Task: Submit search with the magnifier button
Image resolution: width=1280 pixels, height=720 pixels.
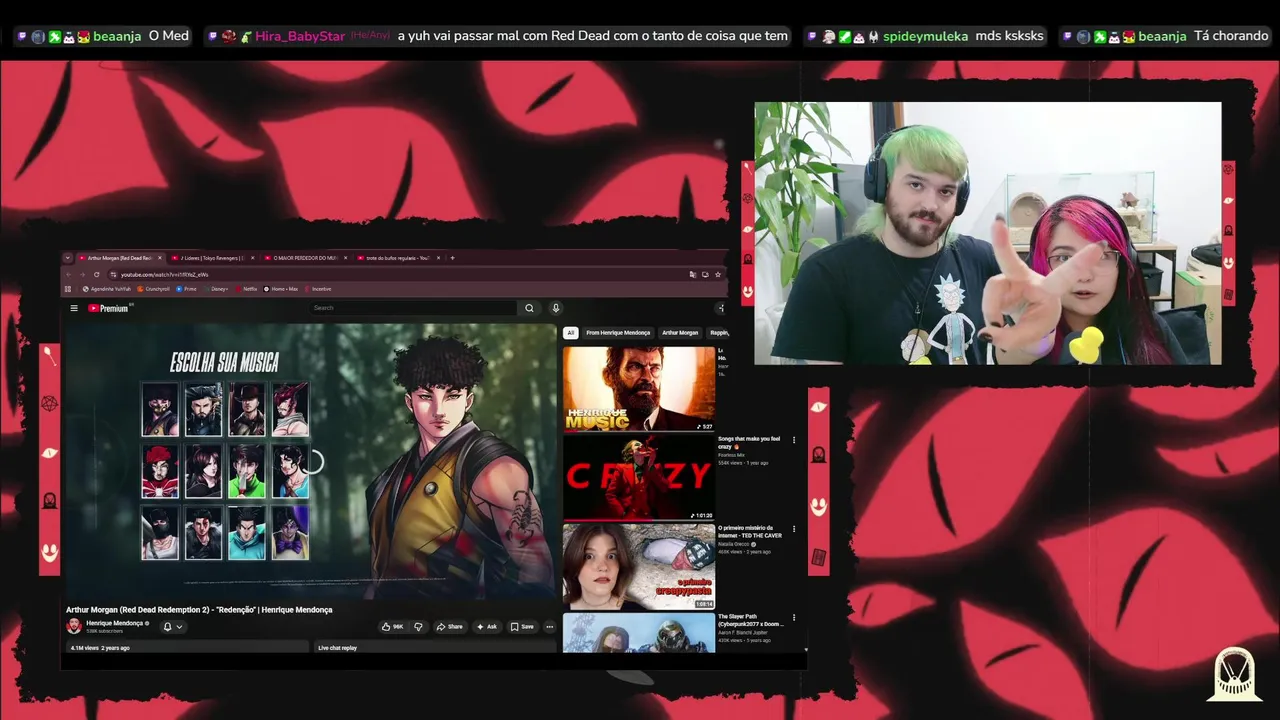Action: tap(529, 308)
